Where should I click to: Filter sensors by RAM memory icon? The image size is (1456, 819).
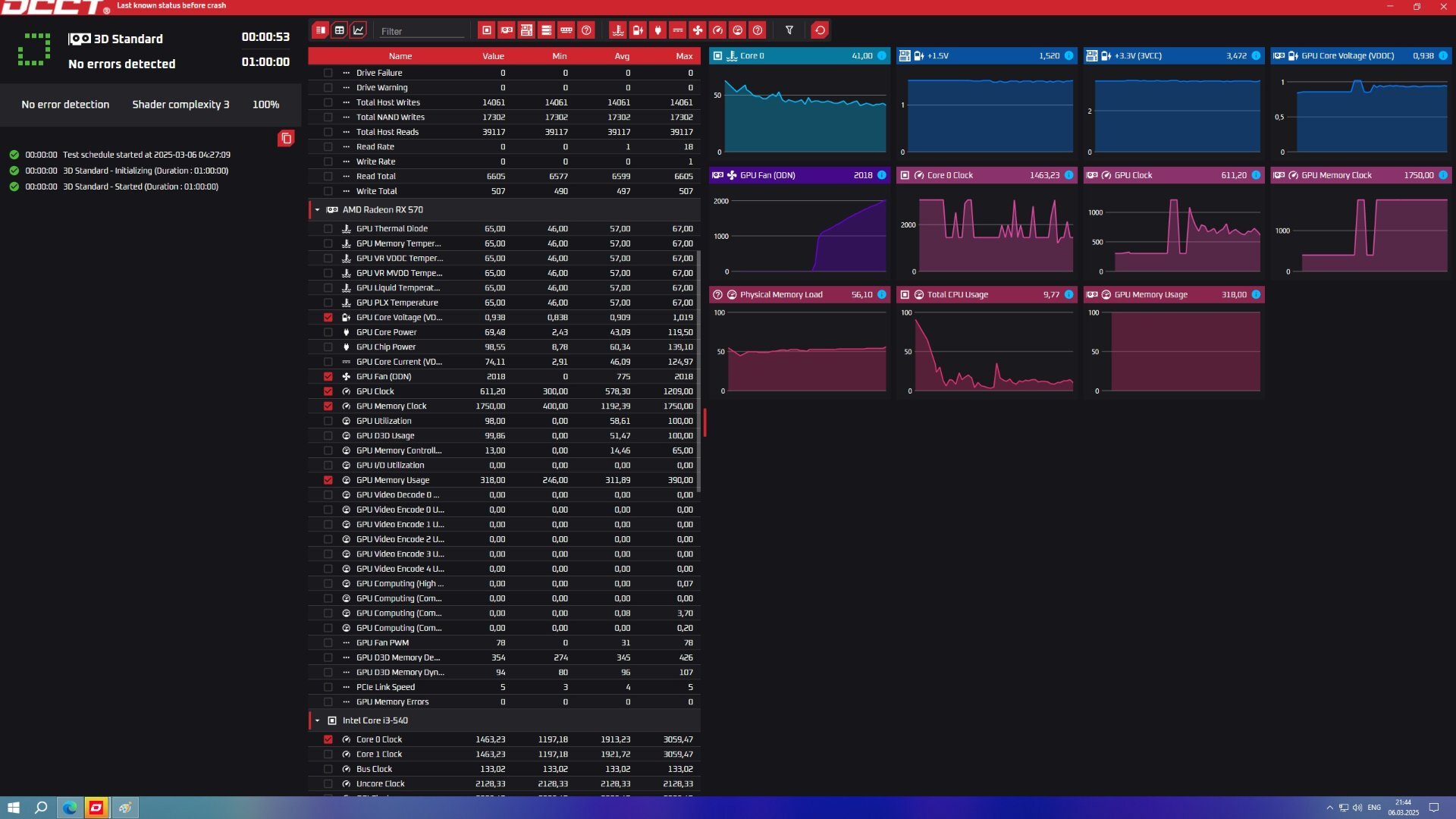pyautogui.click(x=566, y=30)
